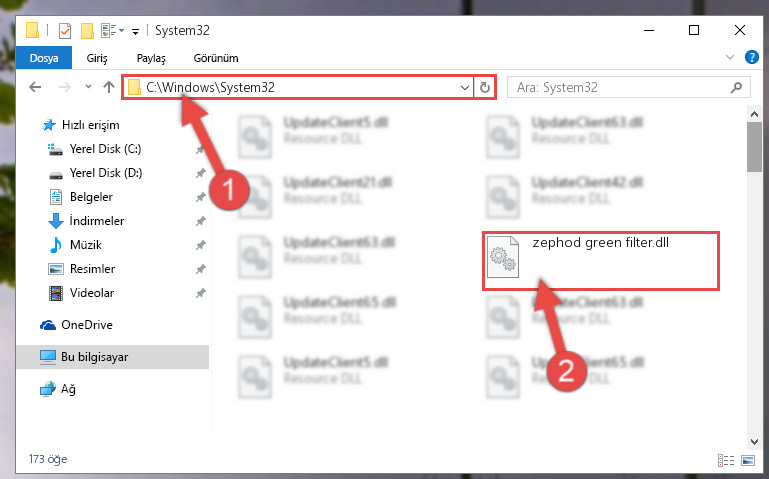This screenshot has height=479, width=769.
Task: Select the zephod green filter.dll file
Action: point(601,261)
